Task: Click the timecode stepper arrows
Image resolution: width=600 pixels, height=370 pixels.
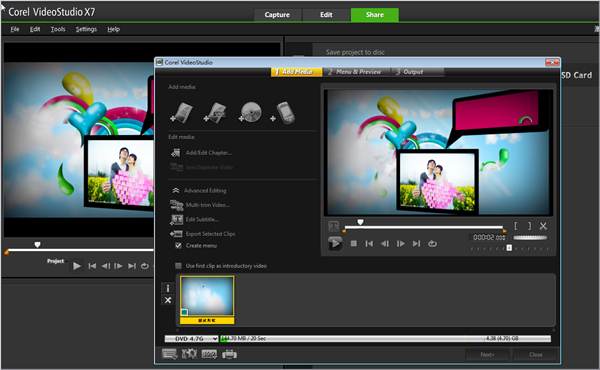Action: pyautogui.click(x=504, y=237)
